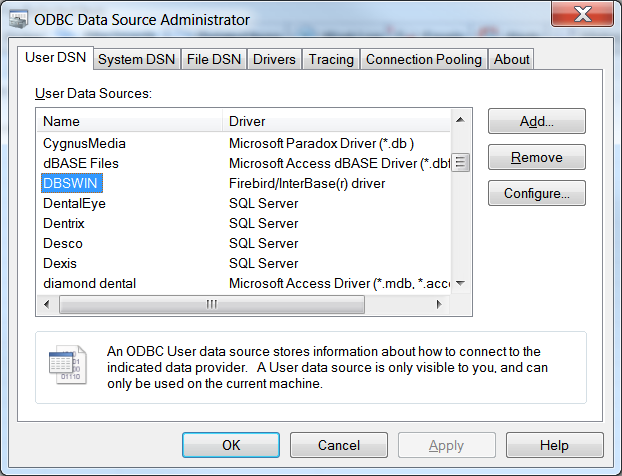Click the vertical scrollbar up arrow
This screenshot has width=622, height=476.
pos(460,120)
